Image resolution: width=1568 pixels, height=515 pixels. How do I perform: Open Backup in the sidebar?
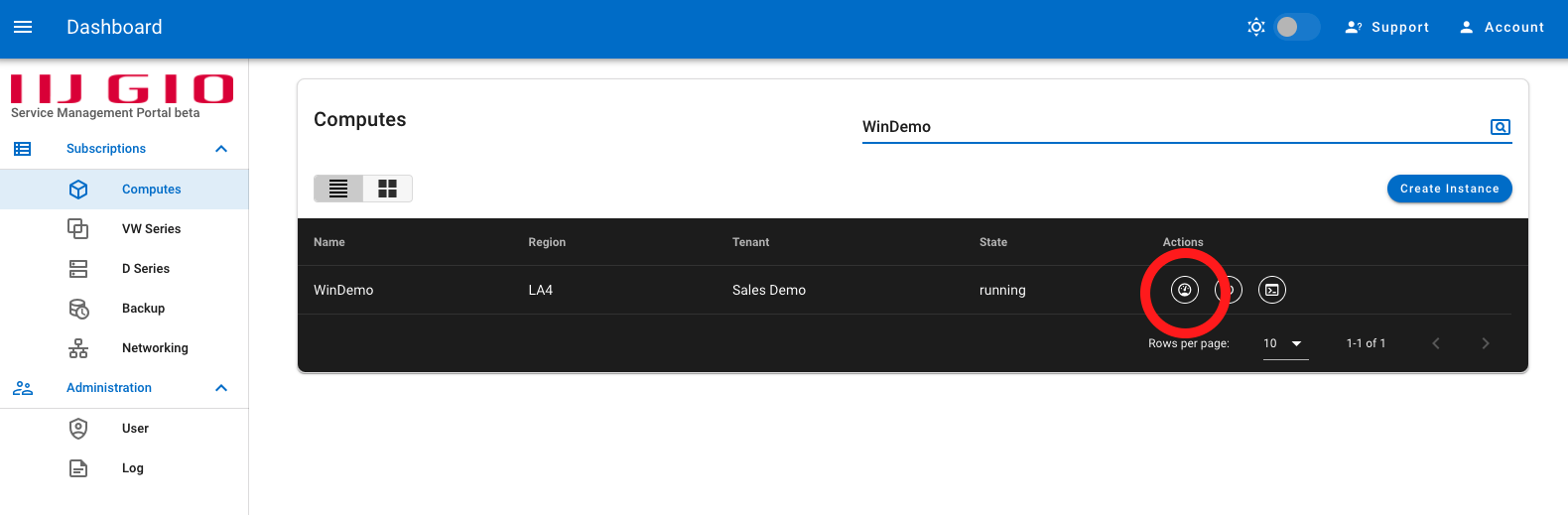124,308
